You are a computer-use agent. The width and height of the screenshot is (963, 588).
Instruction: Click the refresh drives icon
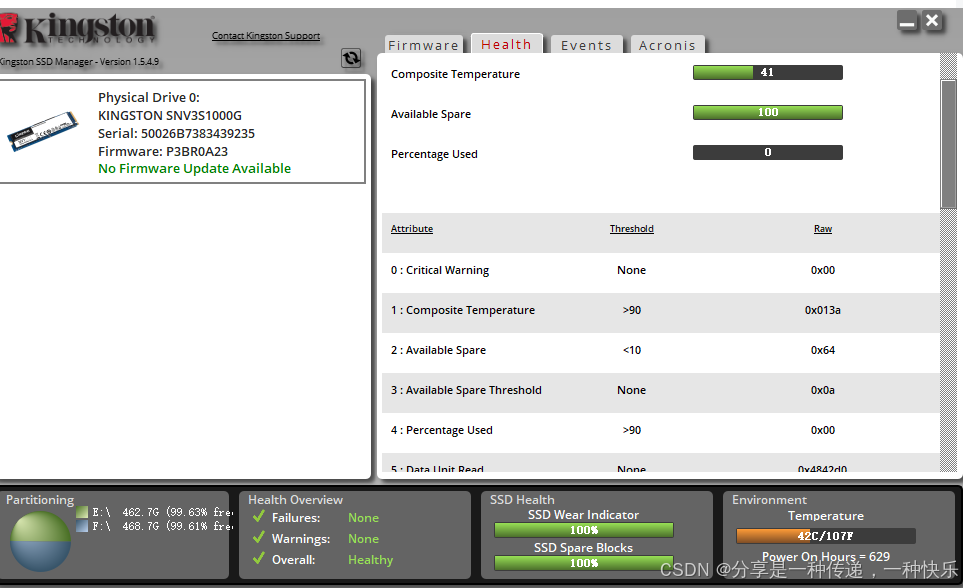point(351,58)
